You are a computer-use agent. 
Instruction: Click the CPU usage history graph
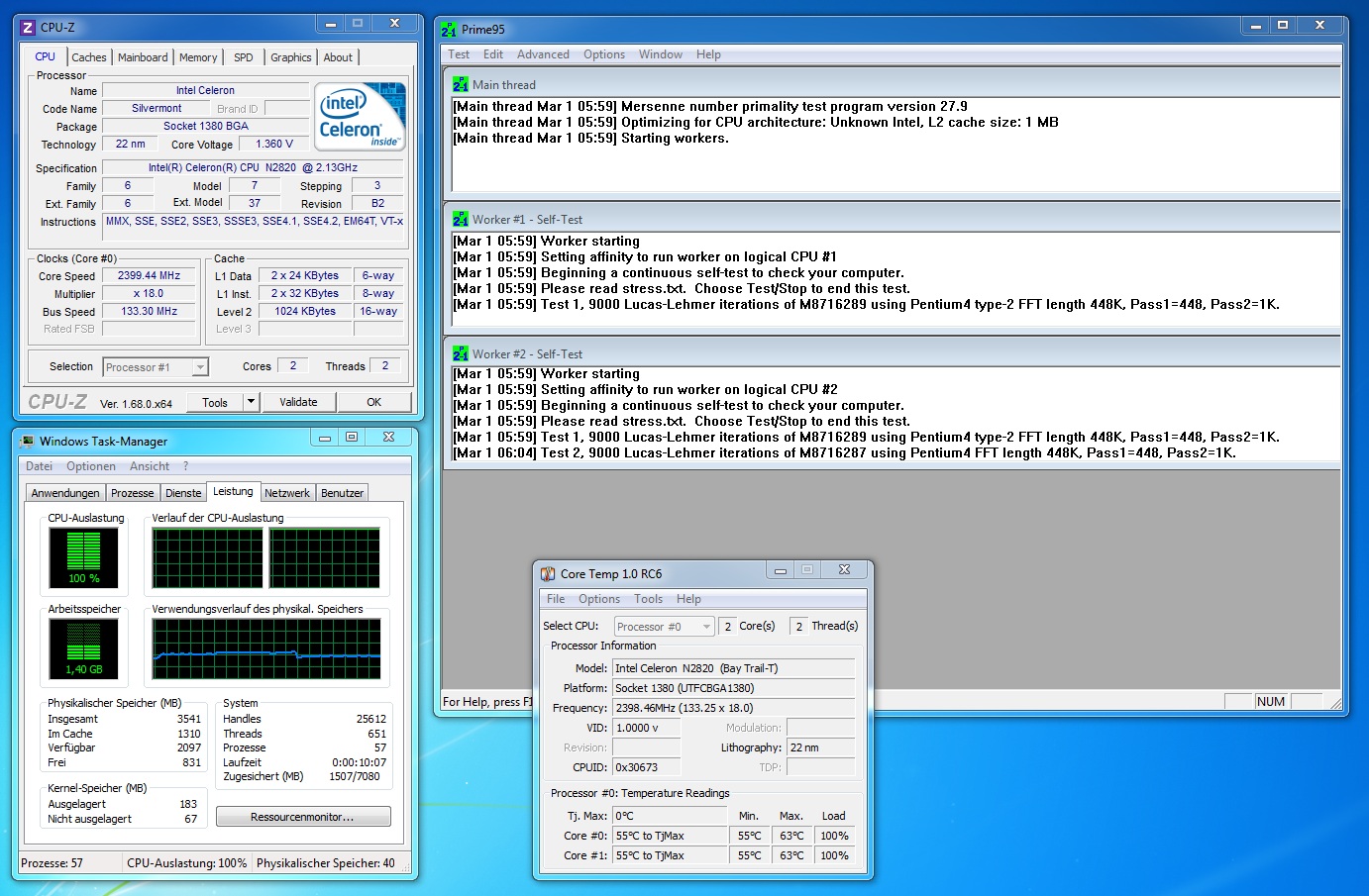pyautogui.click(x=266, y=557)
